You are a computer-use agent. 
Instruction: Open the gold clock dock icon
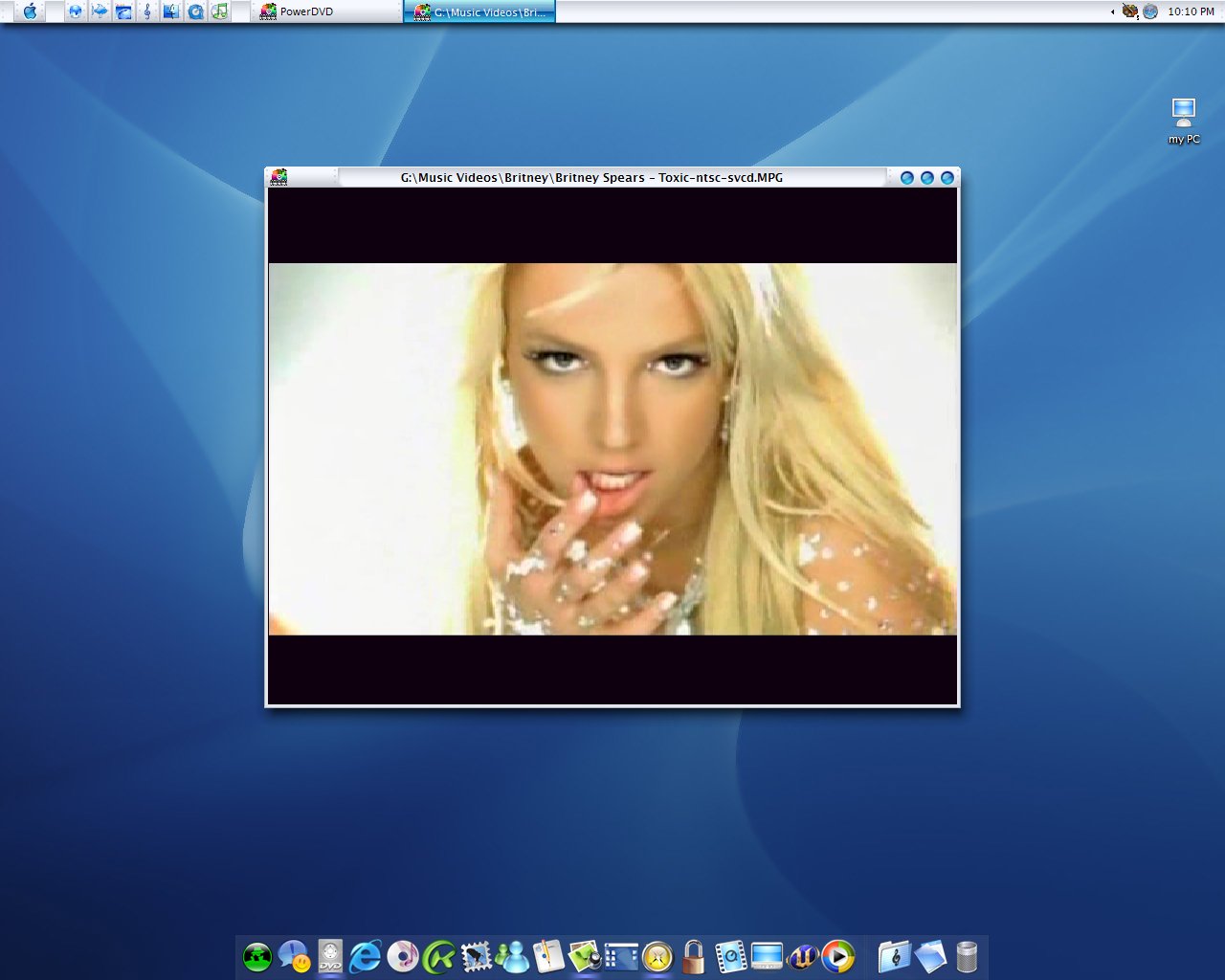657,956
